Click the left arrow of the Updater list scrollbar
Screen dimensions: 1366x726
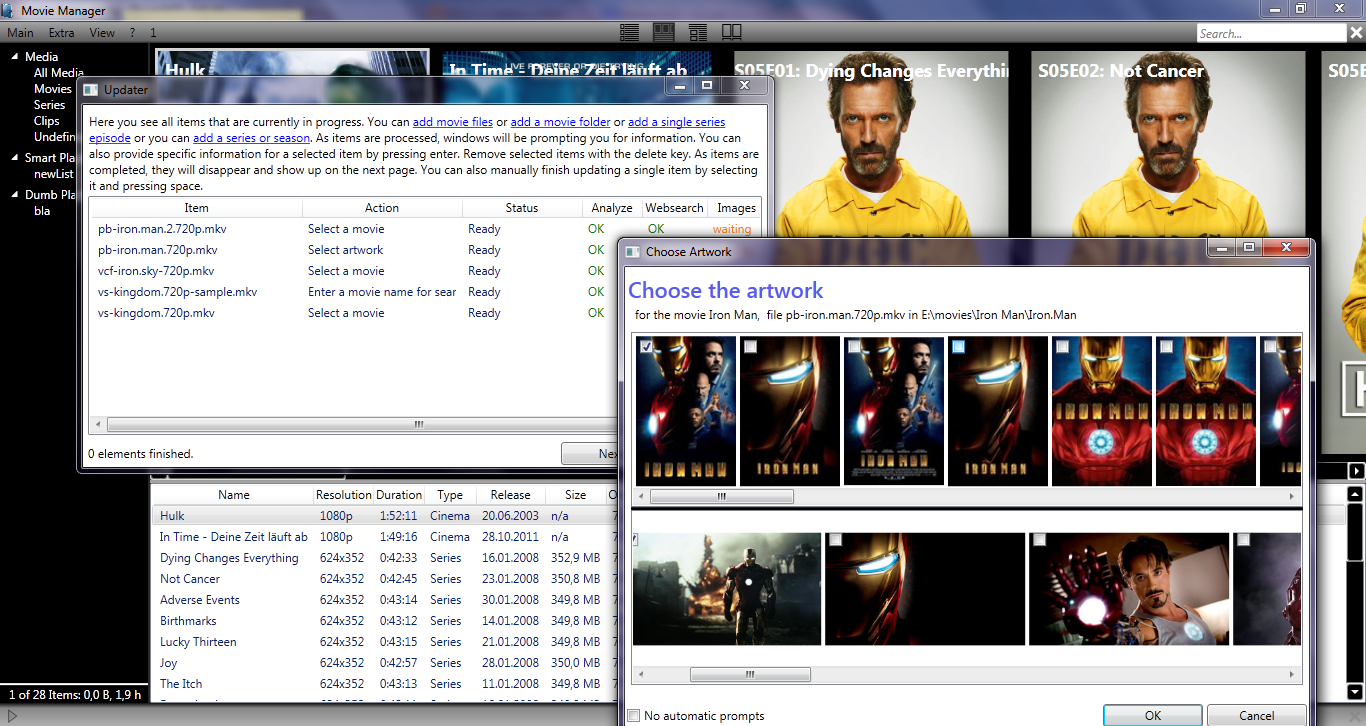(97, 424)
